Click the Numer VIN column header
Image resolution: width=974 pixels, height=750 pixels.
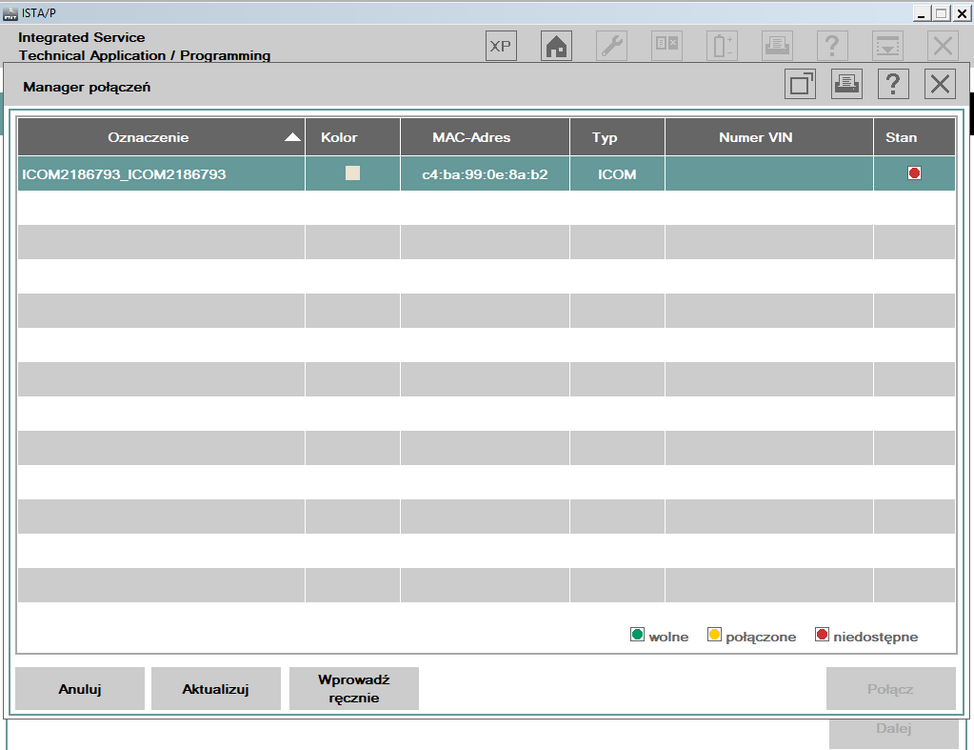click(x=769, y=137)
